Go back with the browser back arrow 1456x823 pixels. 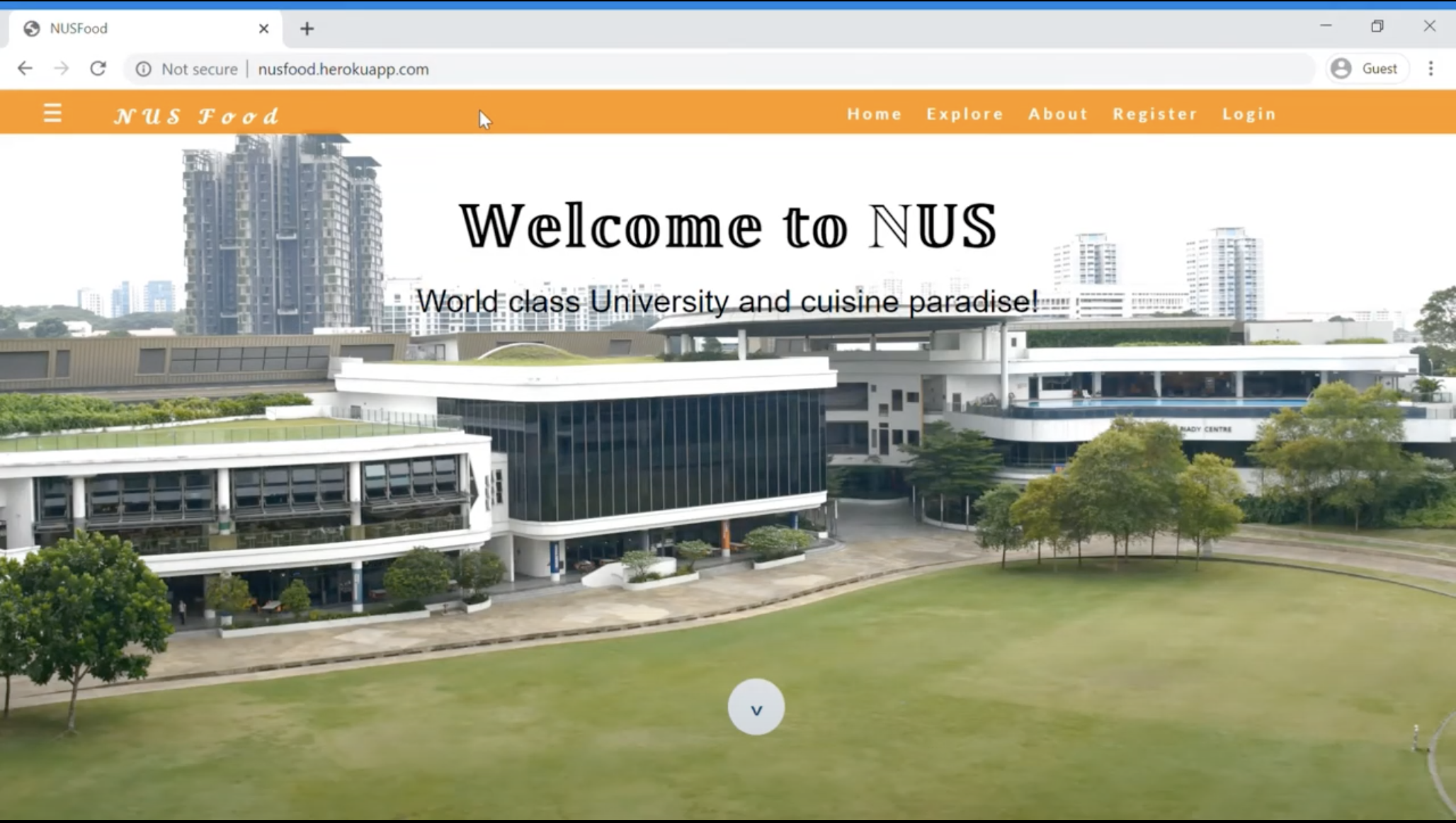click(x=25, y=69)
